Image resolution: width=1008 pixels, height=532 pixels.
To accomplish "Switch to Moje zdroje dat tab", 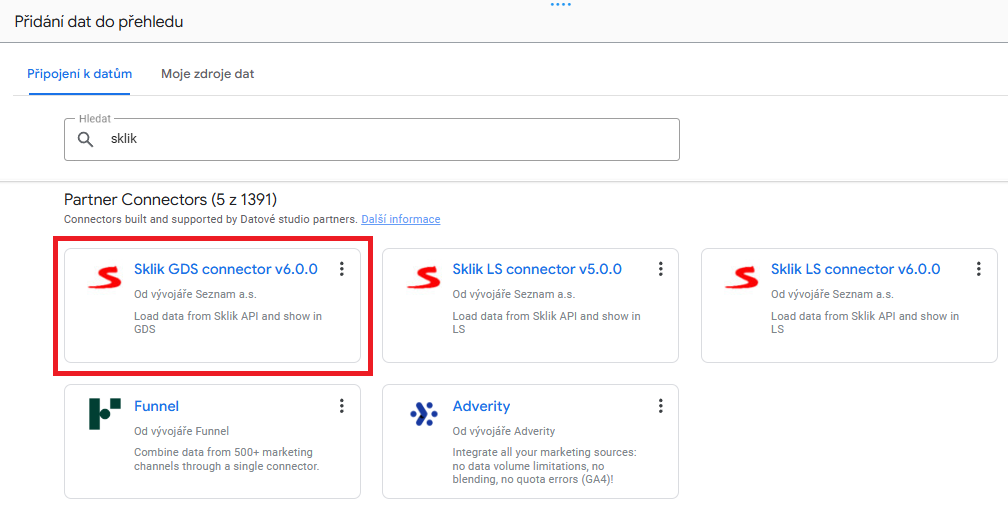I will click(x=208, y=74).
